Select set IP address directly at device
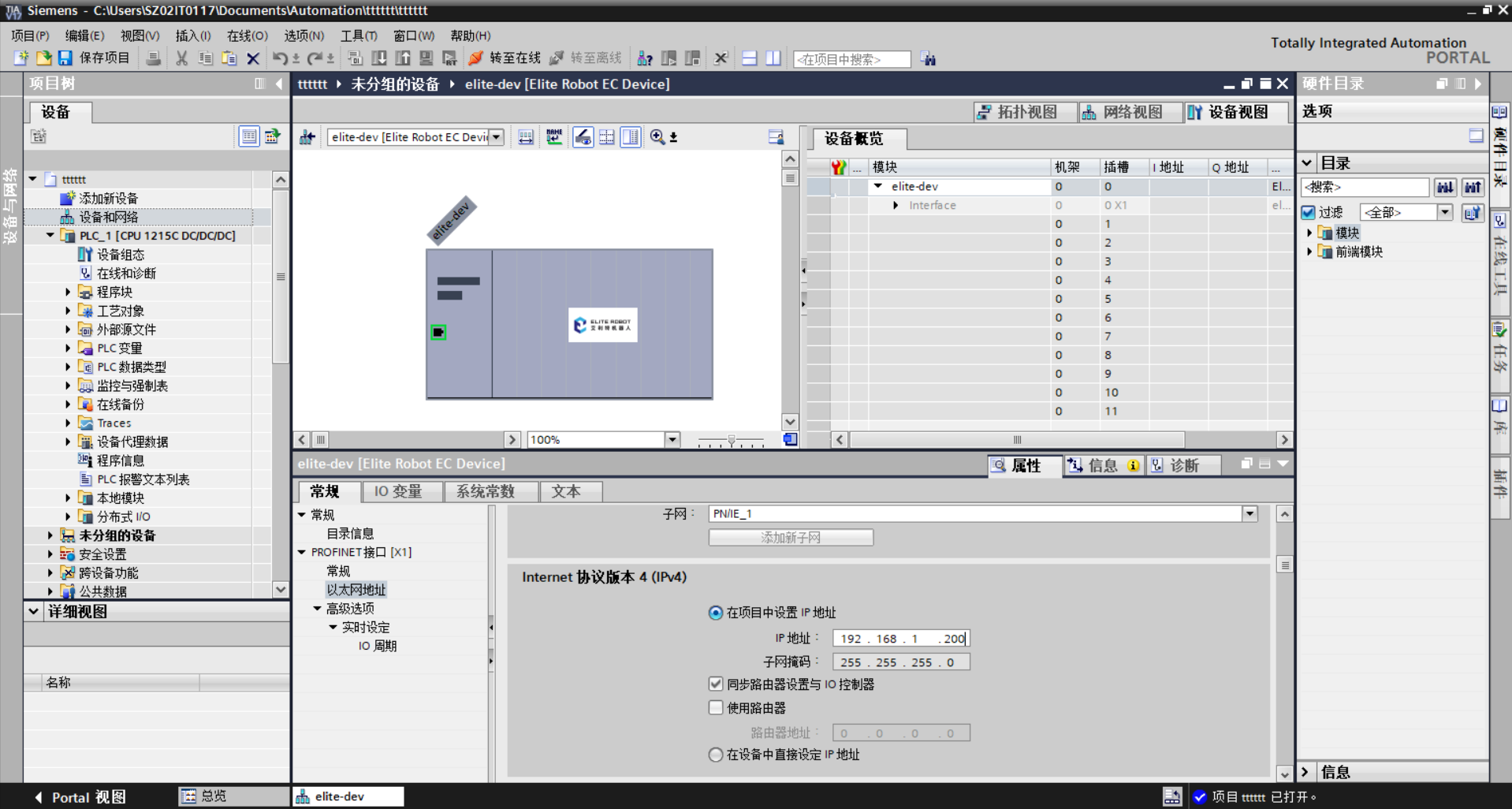Screen dimensions: 1512x809 pos(716,755)
